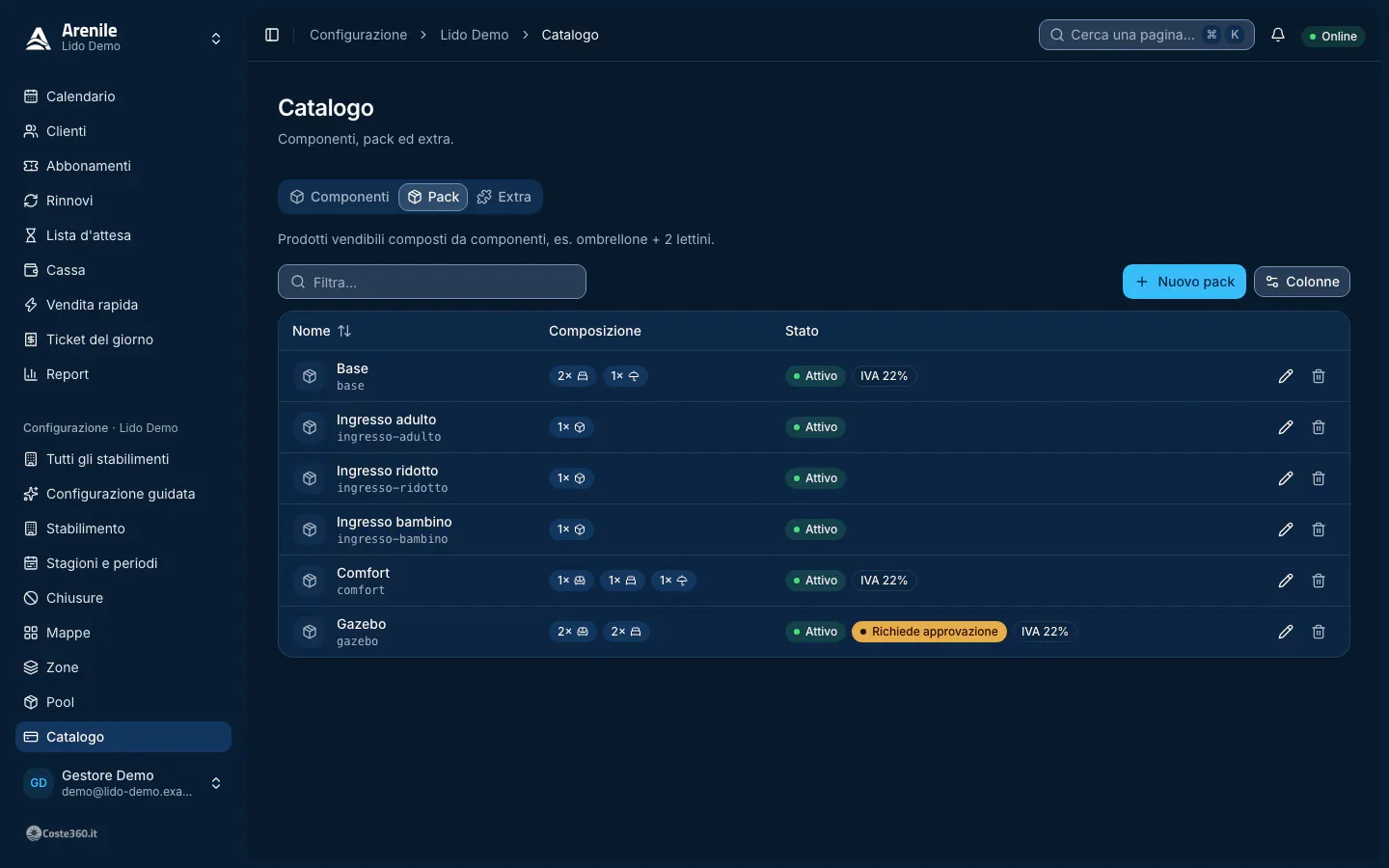Click the ingresso-bambino slug text
The image size is (1389, 868).
click(x=393, y=539)
